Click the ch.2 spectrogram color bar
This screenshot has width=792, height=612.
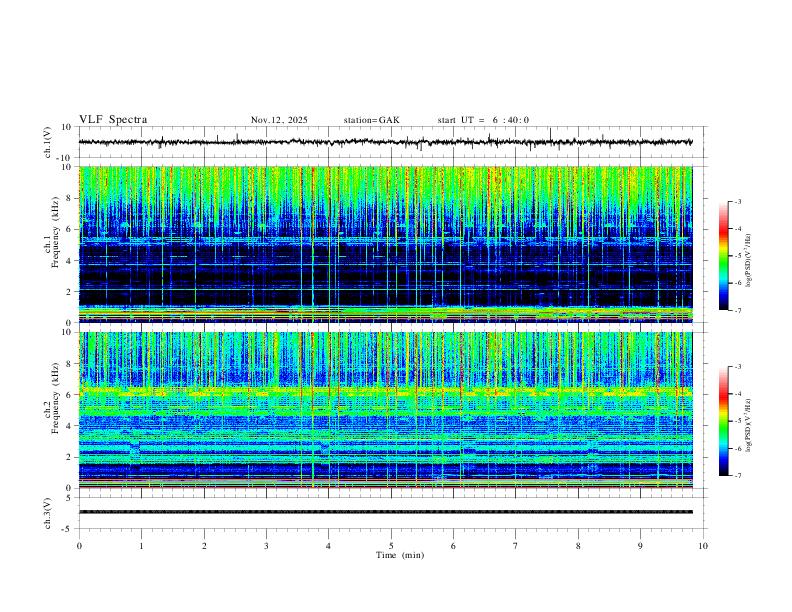pyautogui.click(x=724, y=421)
